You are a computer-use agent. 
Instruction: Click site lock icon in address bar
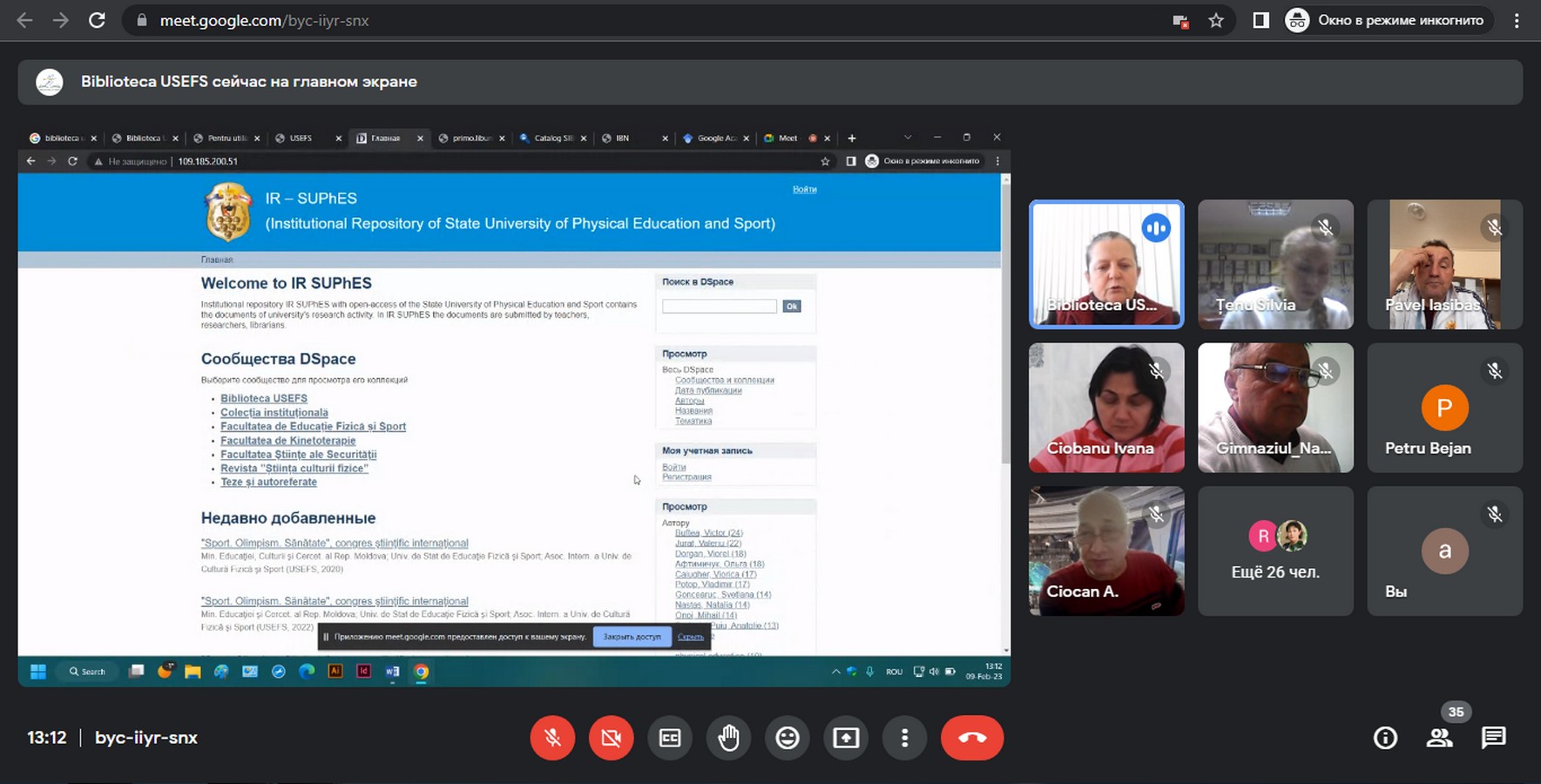(x=141, y=20)
